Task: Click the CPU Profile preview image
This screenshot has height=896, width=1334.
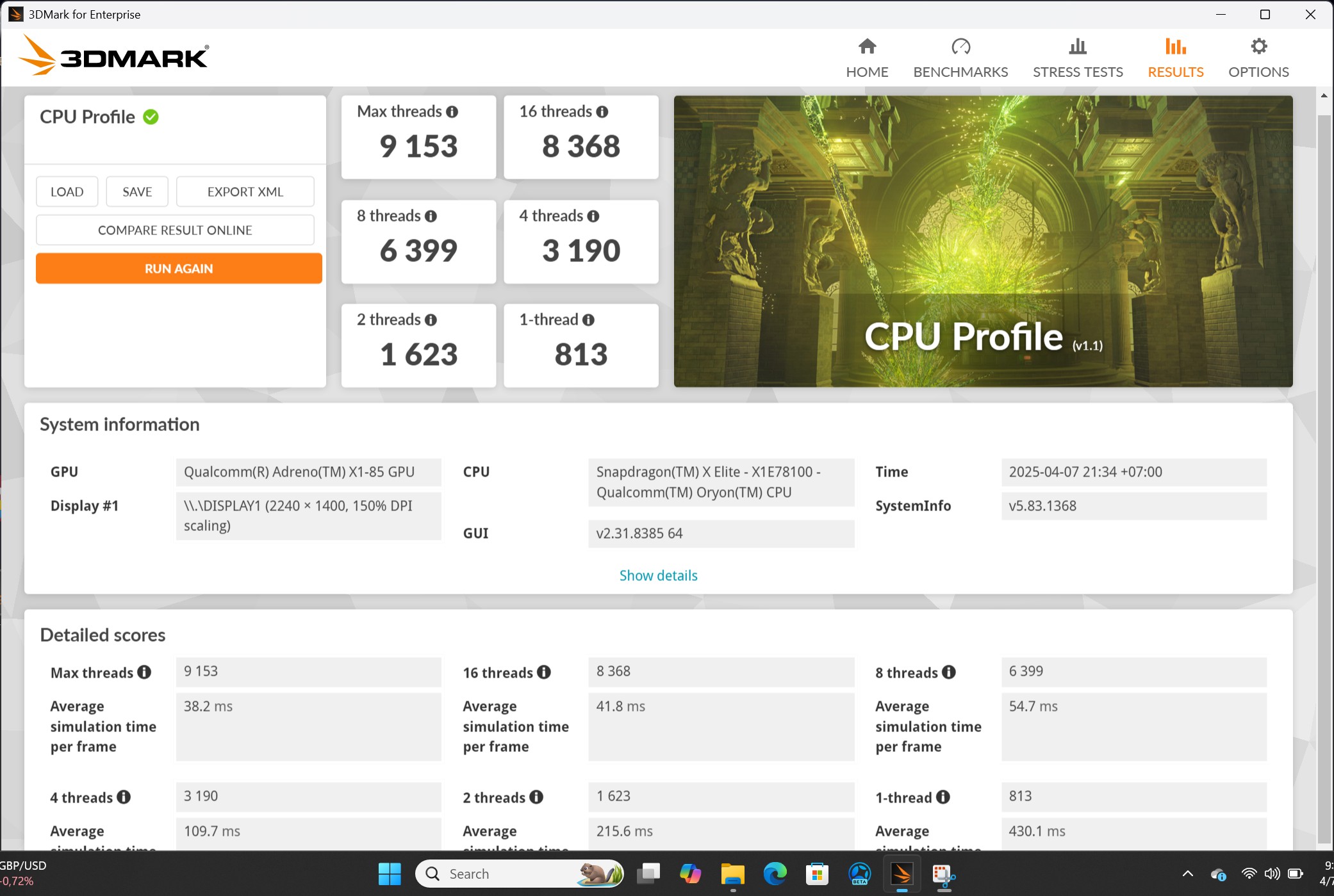Action: click(983, 241)
